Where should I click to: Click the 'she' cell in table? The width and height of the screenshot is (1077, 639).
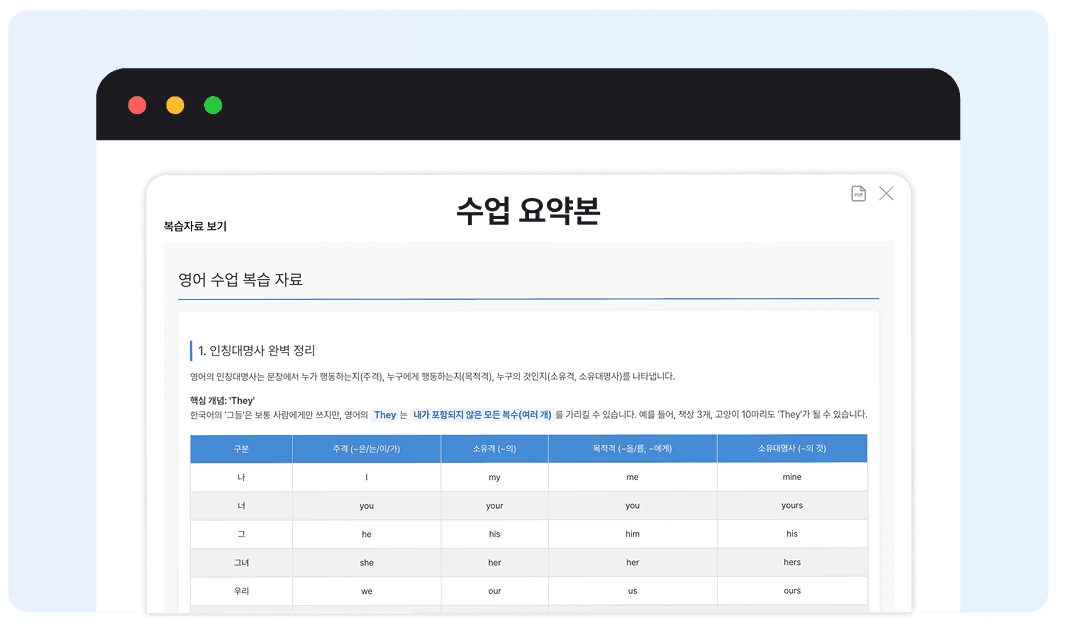tap(366, 563)
